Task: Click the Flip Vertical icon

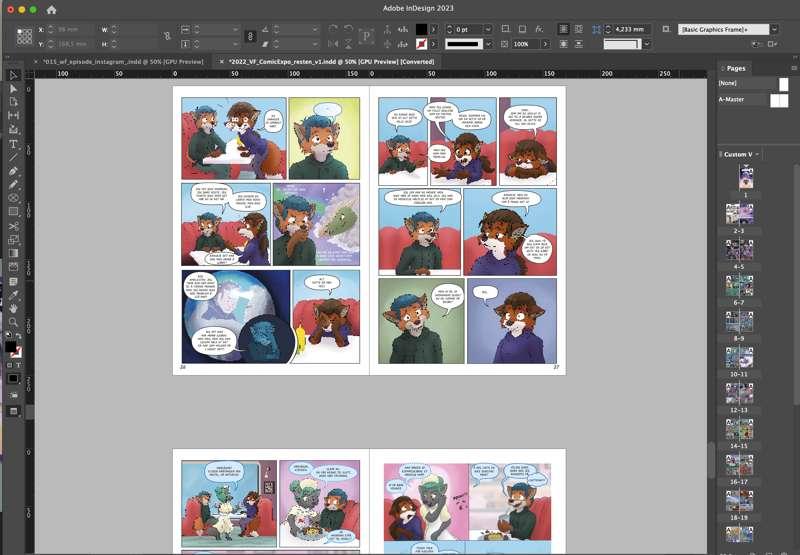Action: coord(348,44)
